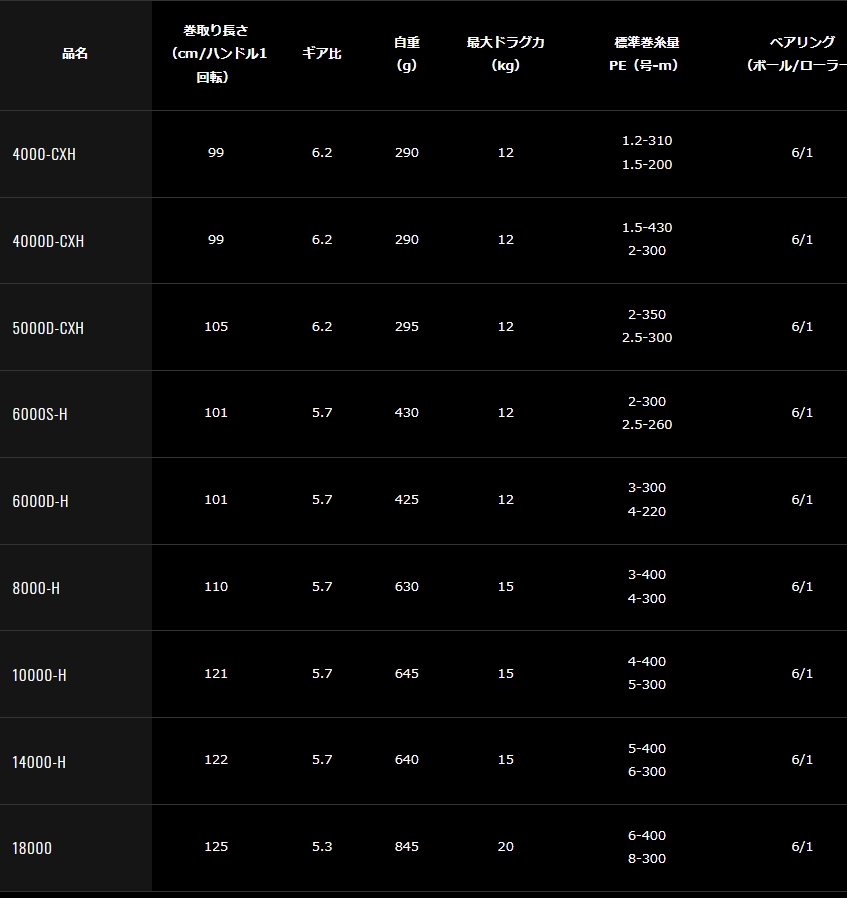Click max drag 12 in 4000D-CXH row
Viewport: 847px width, 898px height.
coord(506,239)
